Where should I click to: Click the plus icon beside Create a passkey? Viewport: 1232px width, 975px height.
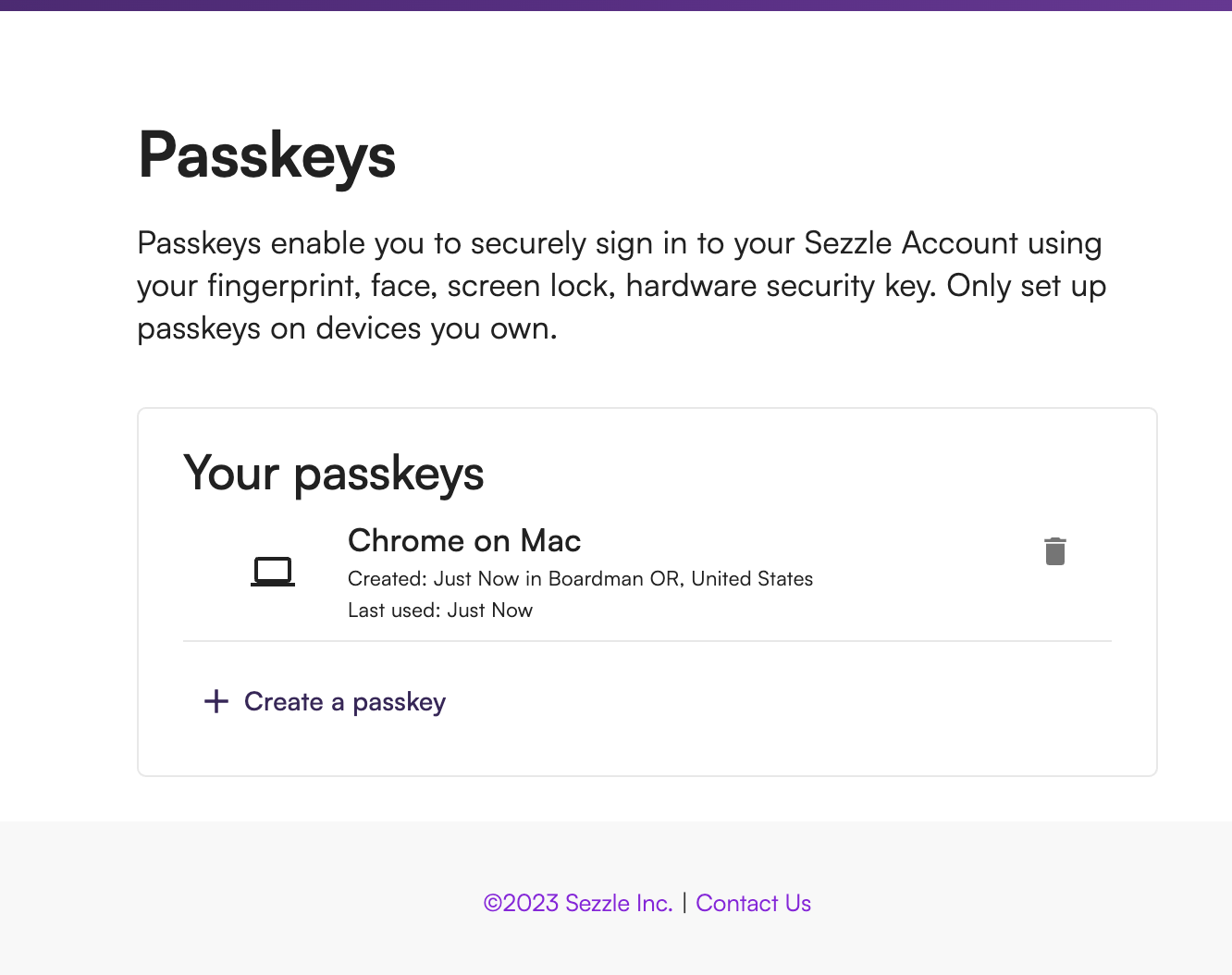(216, 701)
